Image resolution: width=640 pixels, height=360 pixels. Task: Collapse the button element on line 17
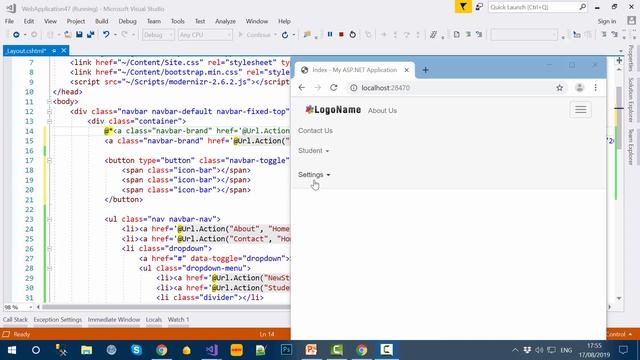[49, 160]
